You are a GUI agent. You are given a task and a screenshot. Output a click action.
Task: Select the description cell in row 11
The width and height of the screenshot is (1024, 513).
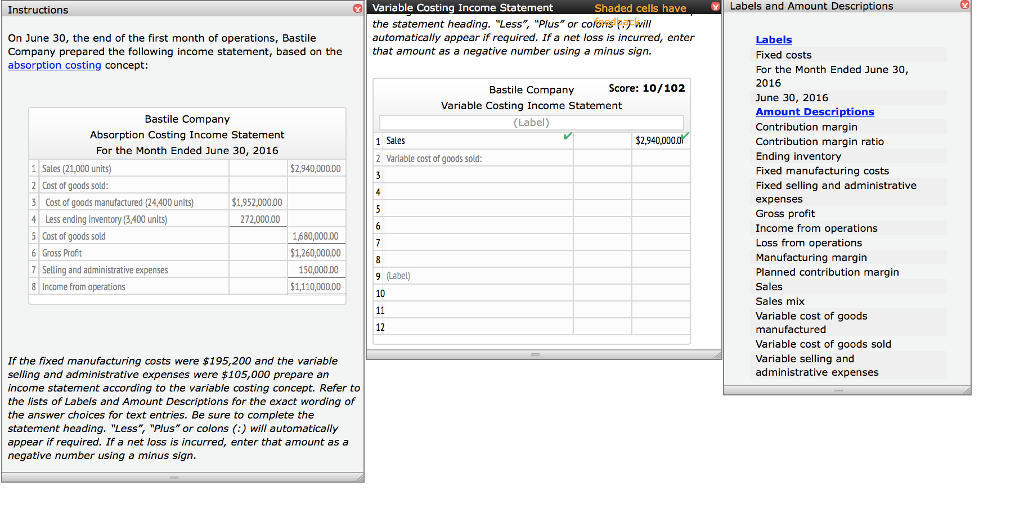(478, 311)
